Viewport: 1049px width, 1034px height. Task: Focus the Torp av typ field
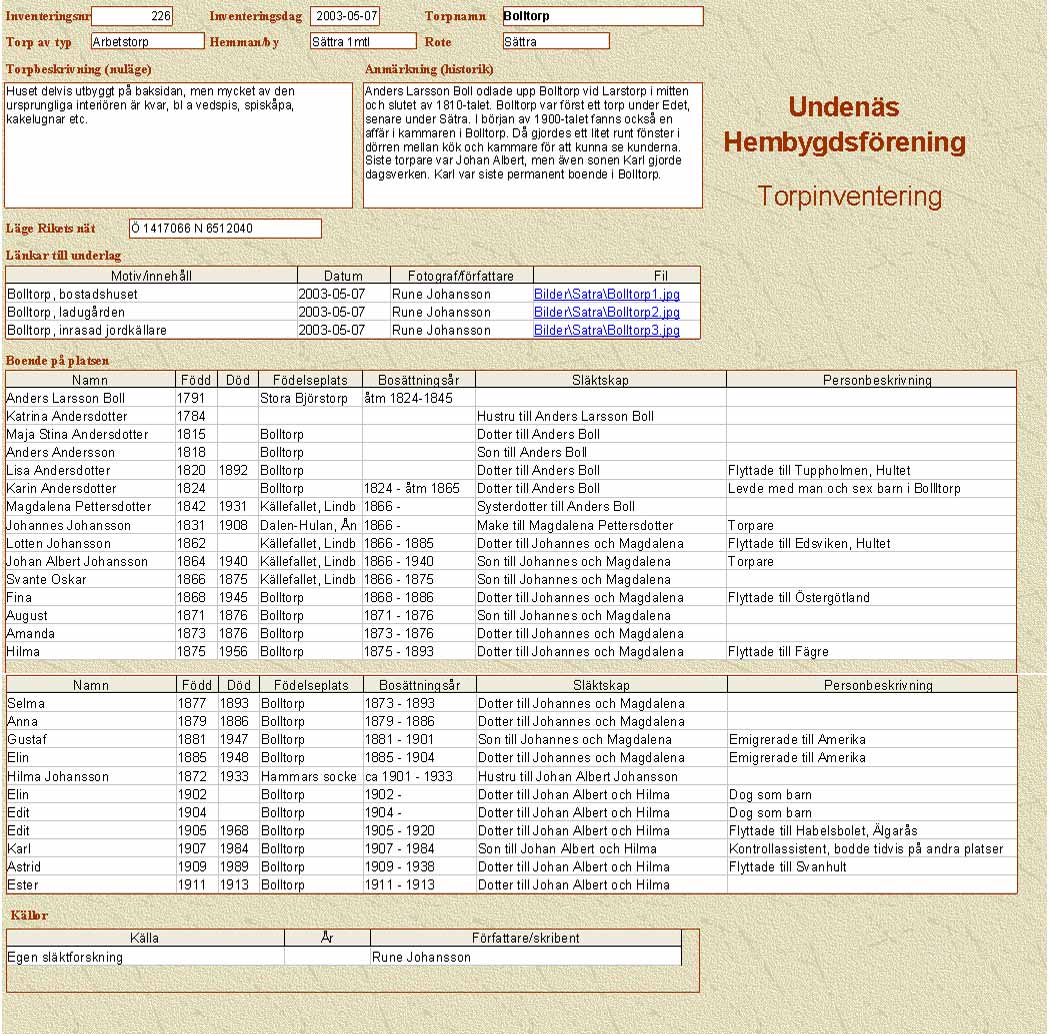(x=147, y=42)
